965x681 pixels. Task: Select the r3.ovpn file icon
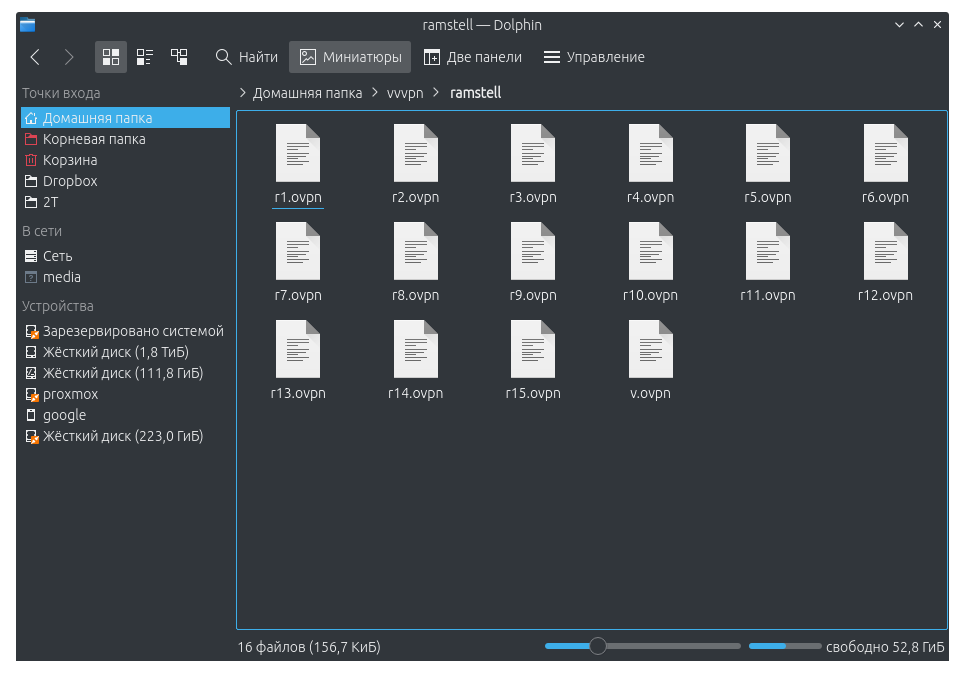tap(533, 153)
